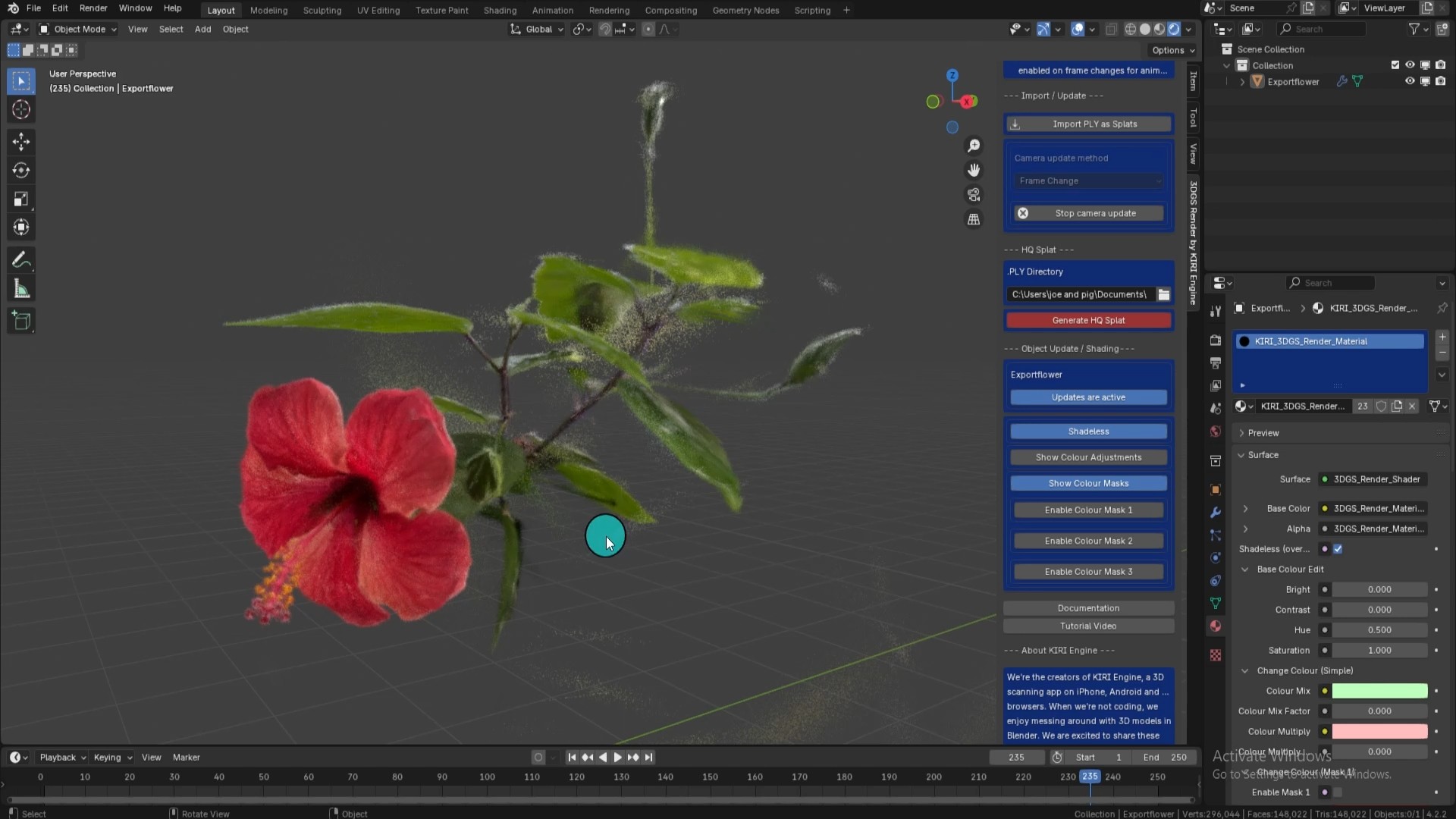Open the Animation menu
The height and width of the screenshot is (819, 1456).
[554, 9]
